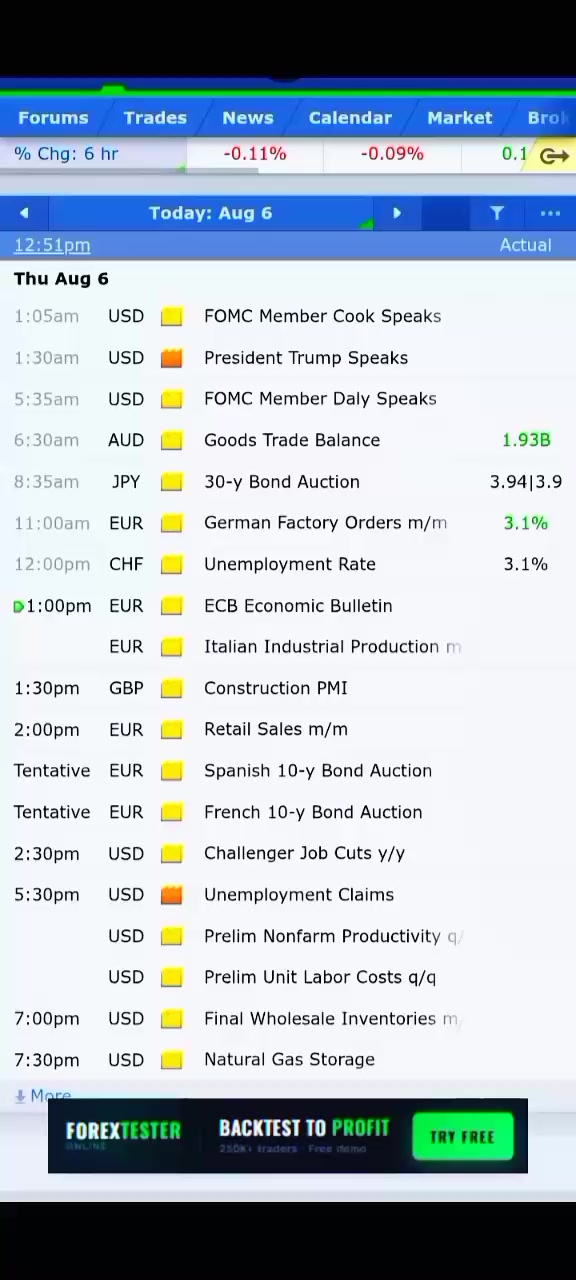Open Goods Trade Balance event details
Viewport: 576px width, 1280px height.
pyautogui.click(x=292, y=440)
